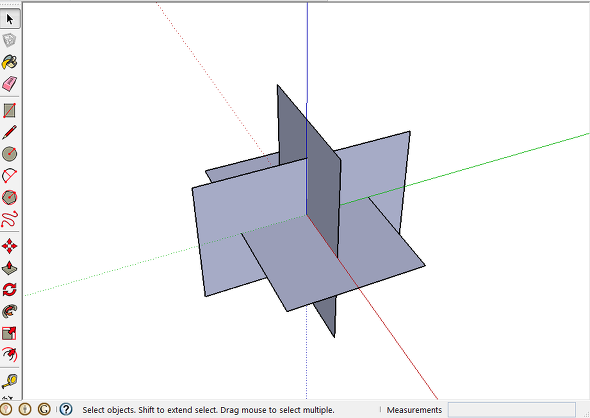
Task: Click the status hint "Select objects. Shift to extend select."
Action: (150, 410)
